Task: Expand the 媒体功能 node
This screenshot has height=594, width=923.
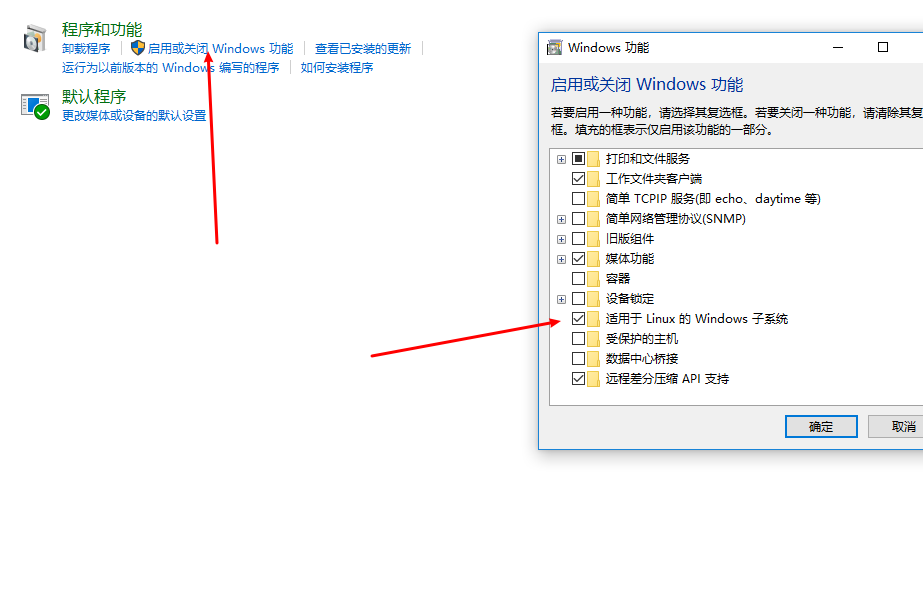Action: [562, 260]
